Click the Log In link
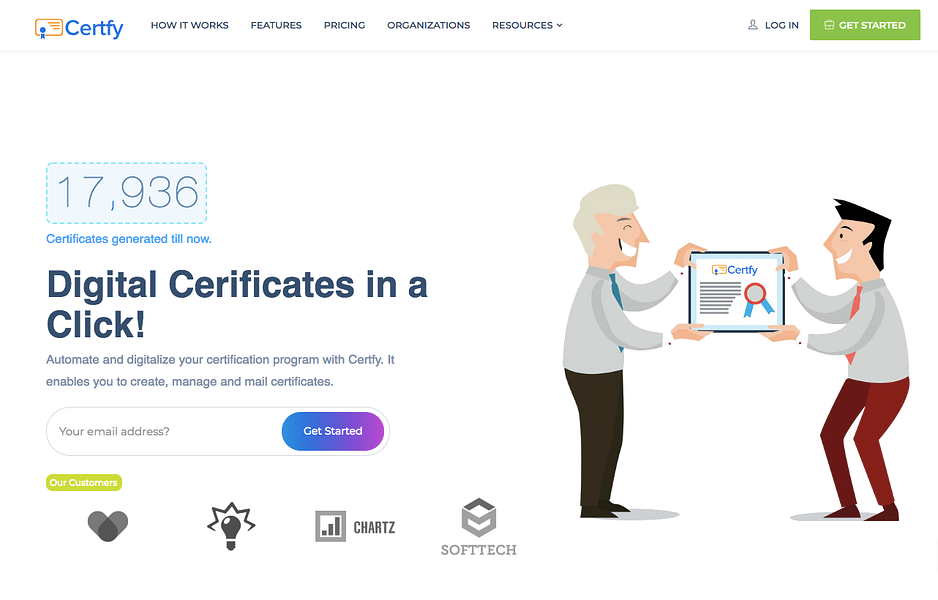 click(781, 25)
